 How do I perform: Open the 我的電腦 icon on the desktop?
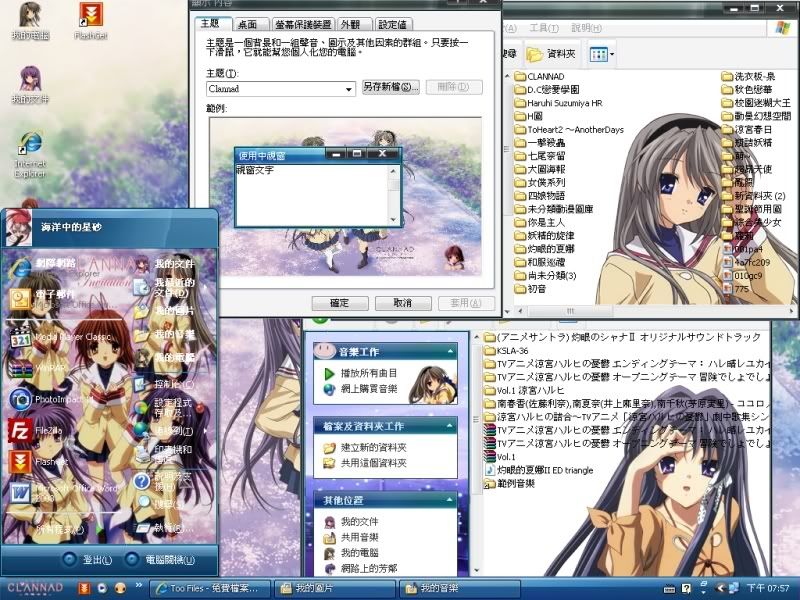click(x=30, y=20)
